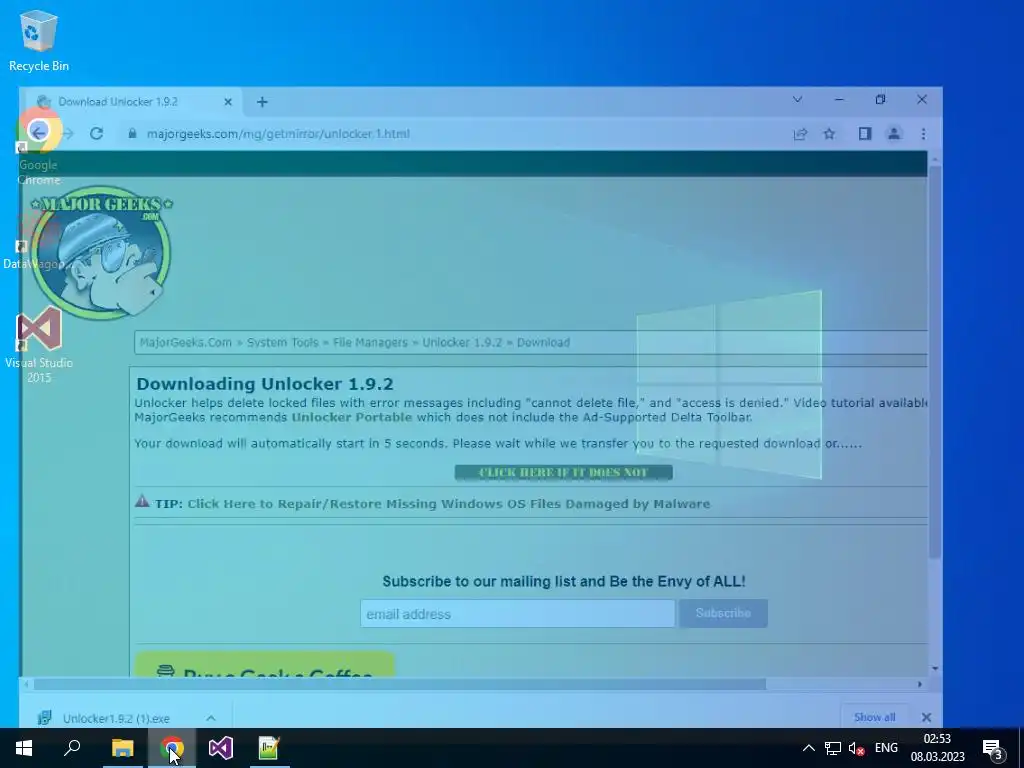Click the 'Click here if it does not' button
Screen dimensions: 1024x768
pyautogui.click(x=564, y=472)
